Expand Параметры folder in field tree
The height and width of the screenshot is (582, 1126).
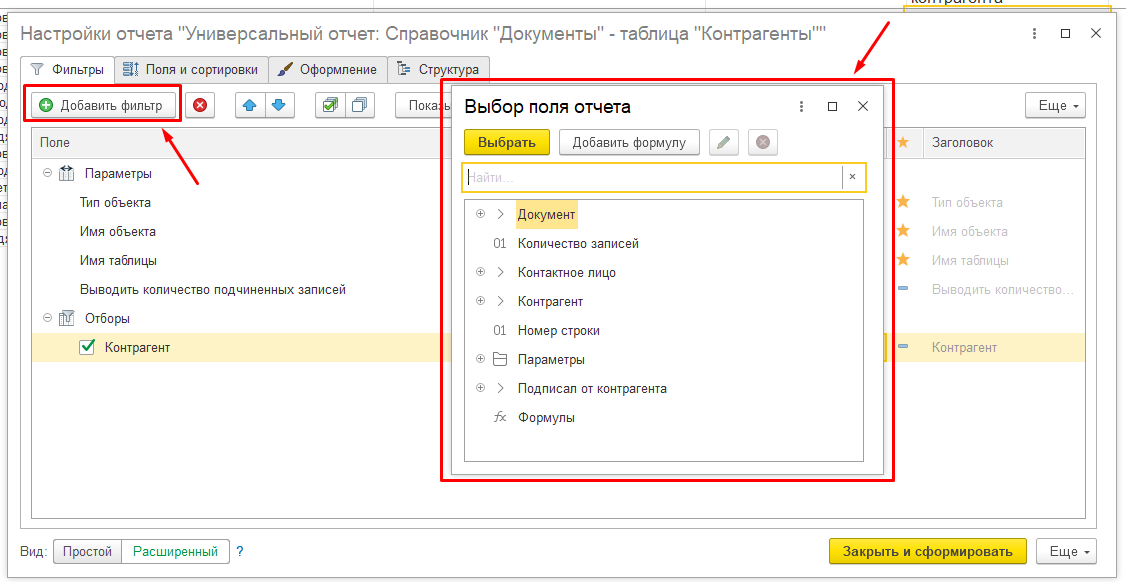tap(480, 359)
